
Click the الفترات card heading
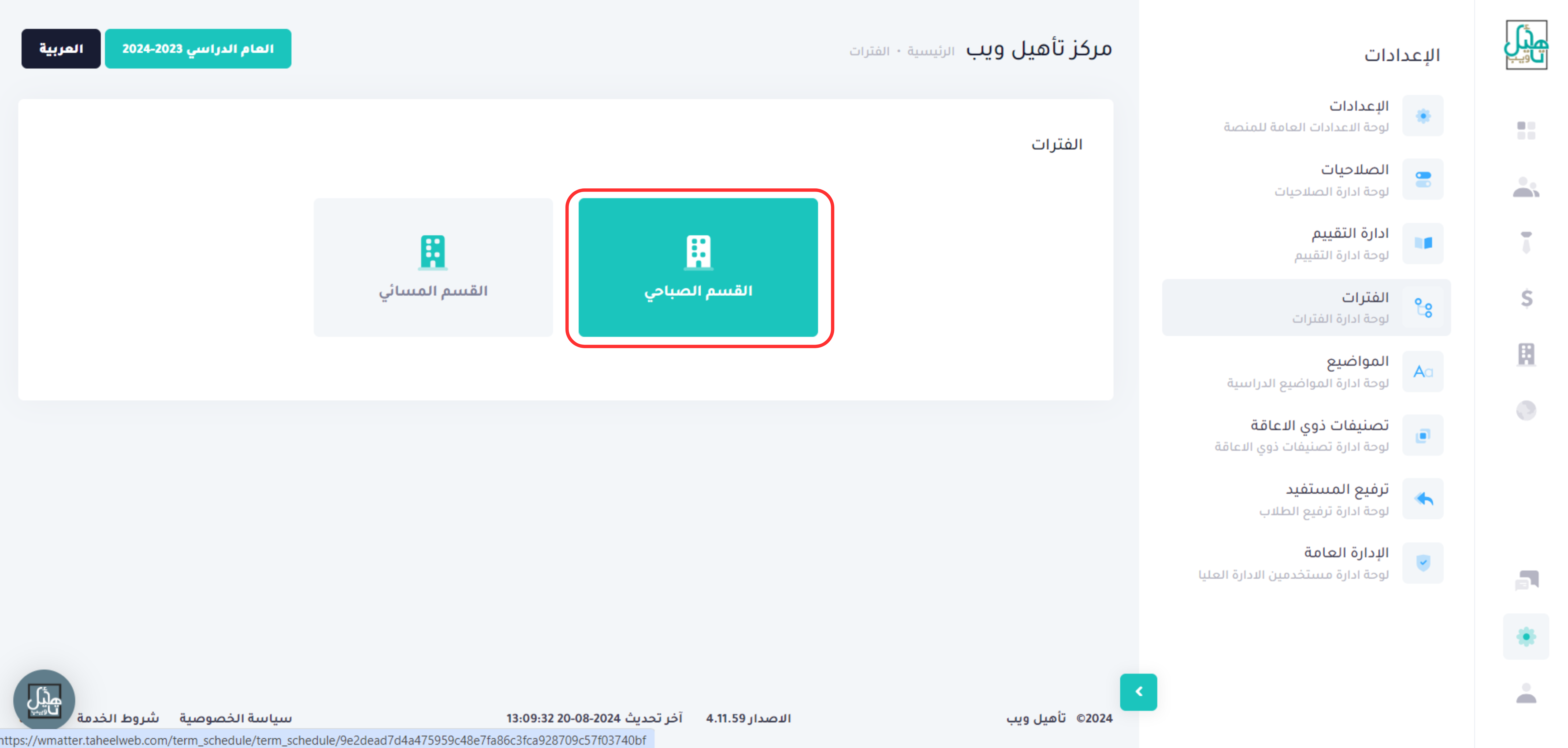coord(1057,145)
